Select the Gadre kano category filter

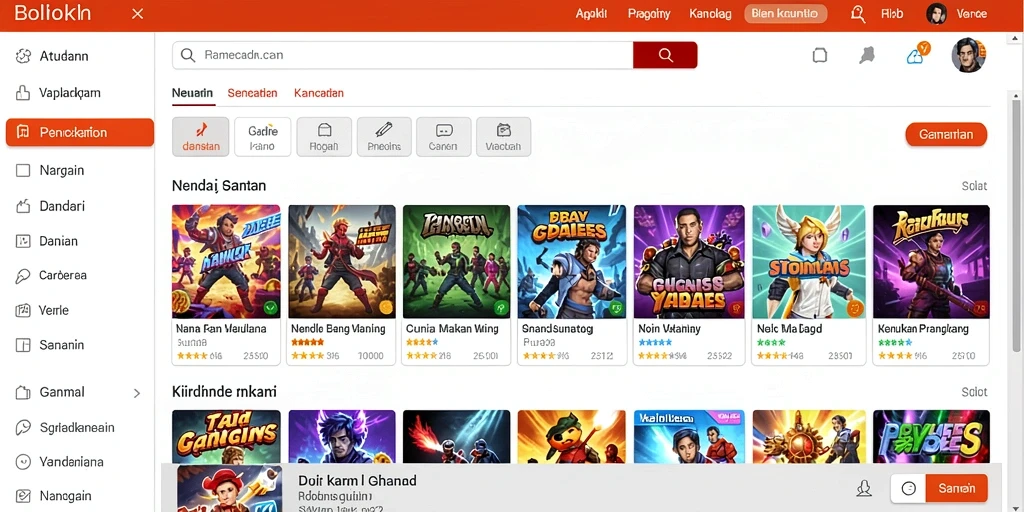(x=263, y=136)
